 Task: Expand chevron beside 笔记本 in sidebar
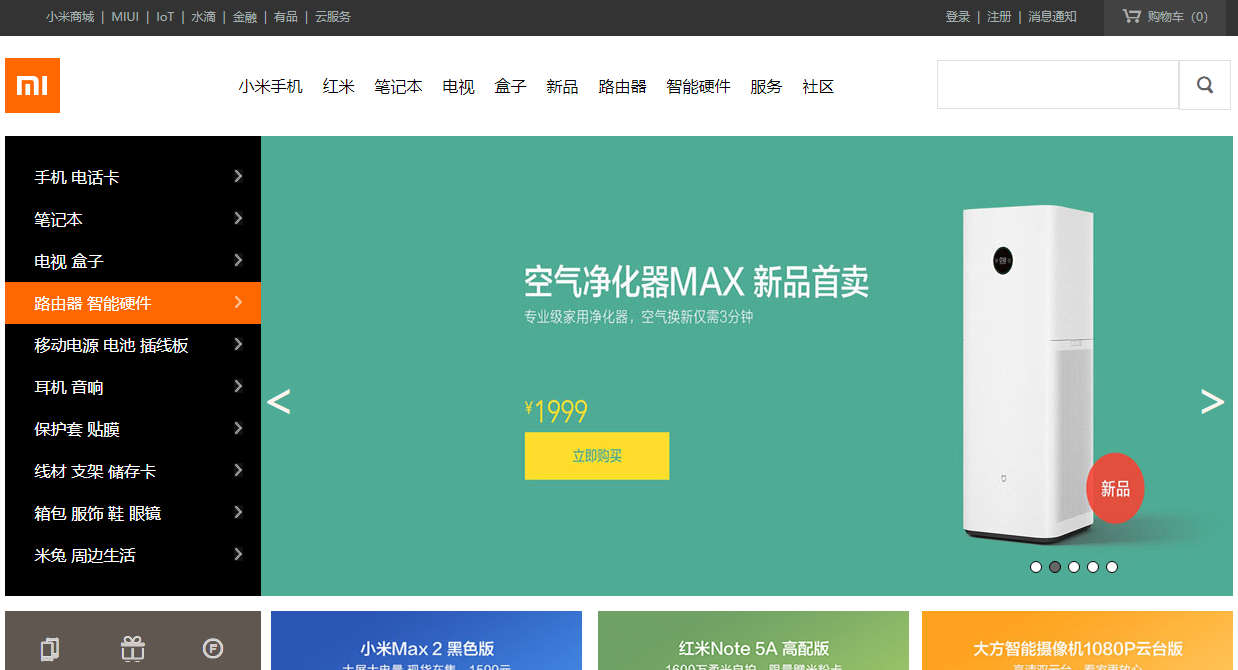[238, 218]
